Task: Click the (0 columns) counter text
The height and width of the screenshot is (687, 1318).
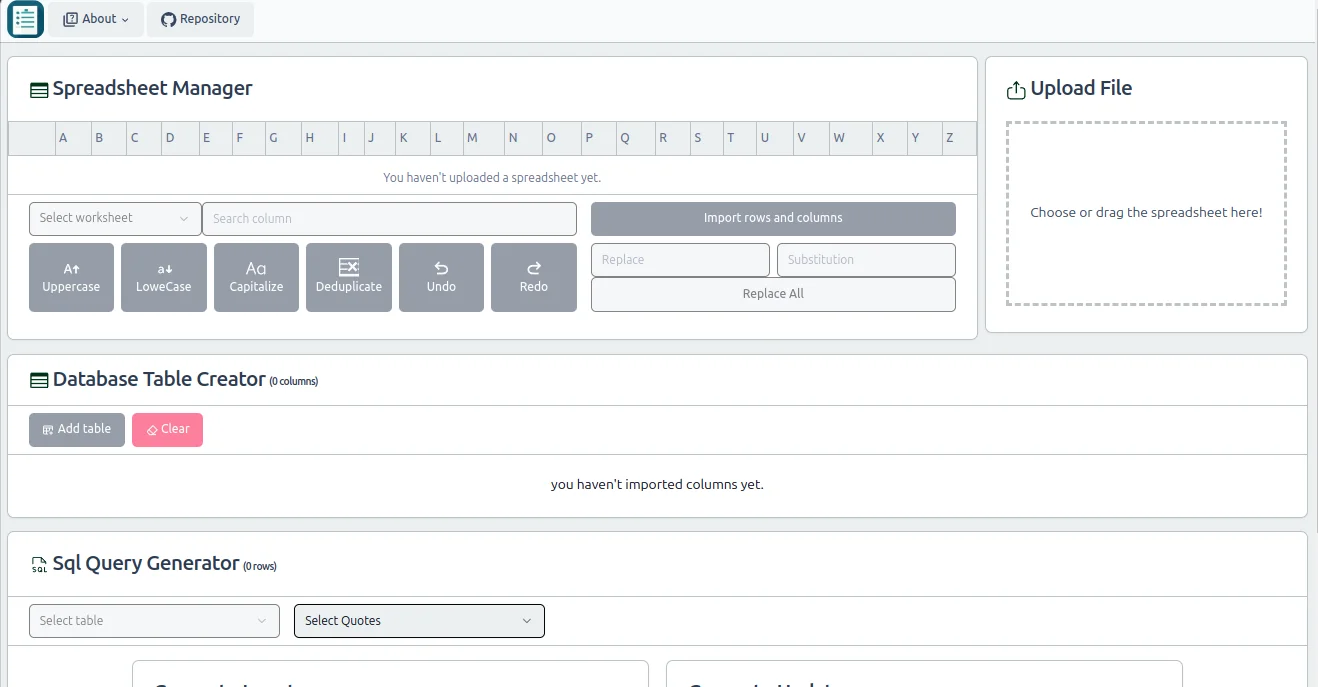Action: (294, 382)
